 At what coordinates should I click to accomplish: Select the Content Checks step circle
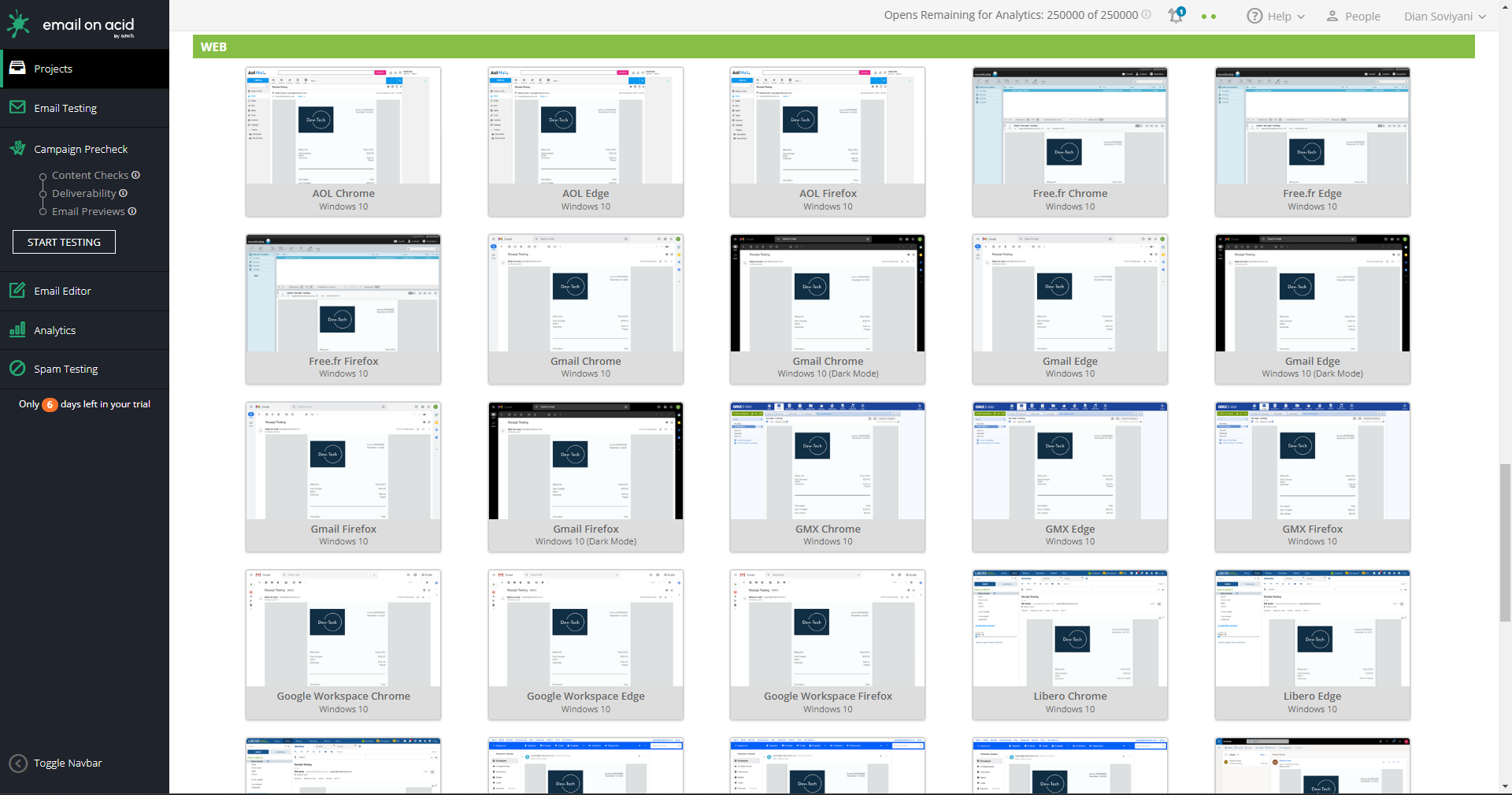pyautogui.click(x=43, y=175)
